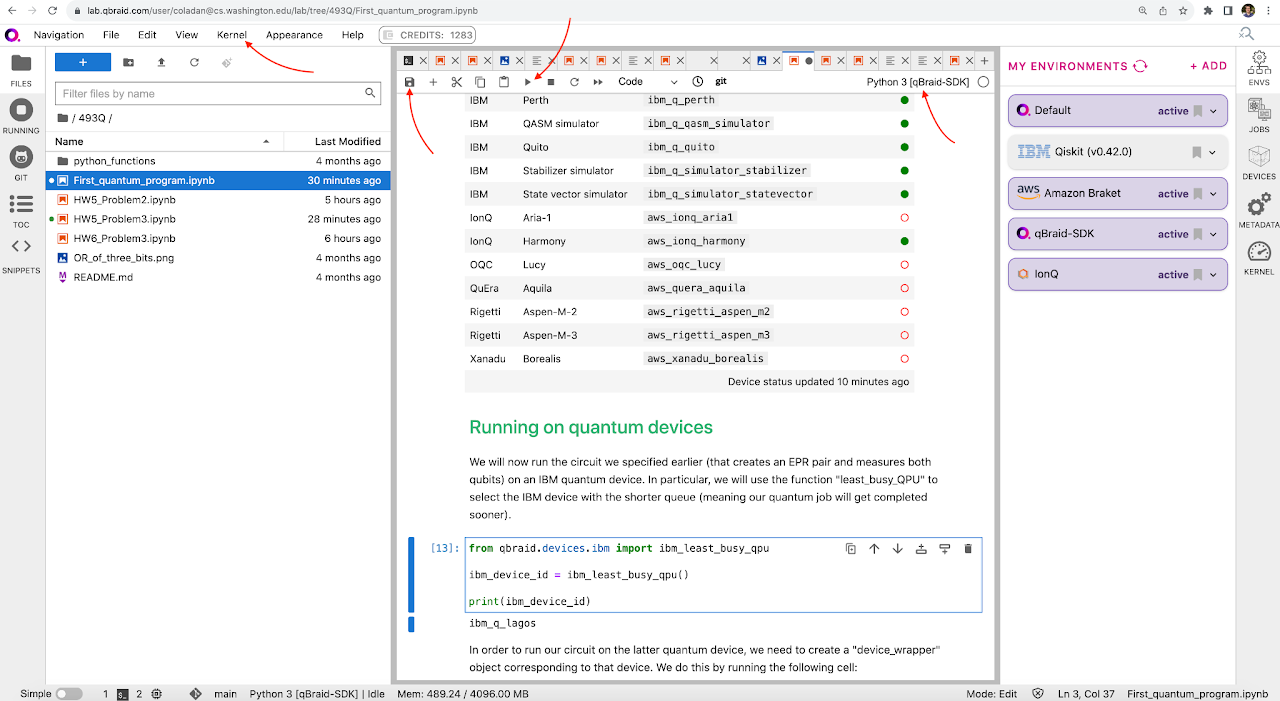The height and width of the screenshot is (701, 1280).
Task: Expand the Default environment card
Action: [1214, 111]
